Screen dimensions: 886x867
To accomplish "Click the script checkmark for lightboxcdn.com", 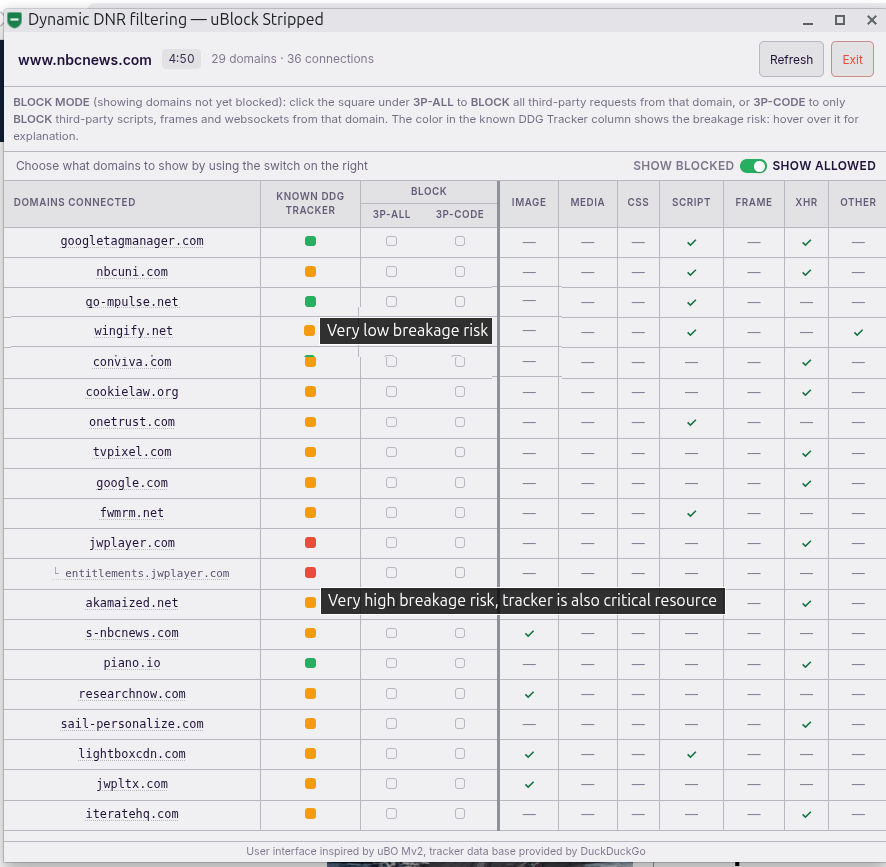I will [692, 755].
